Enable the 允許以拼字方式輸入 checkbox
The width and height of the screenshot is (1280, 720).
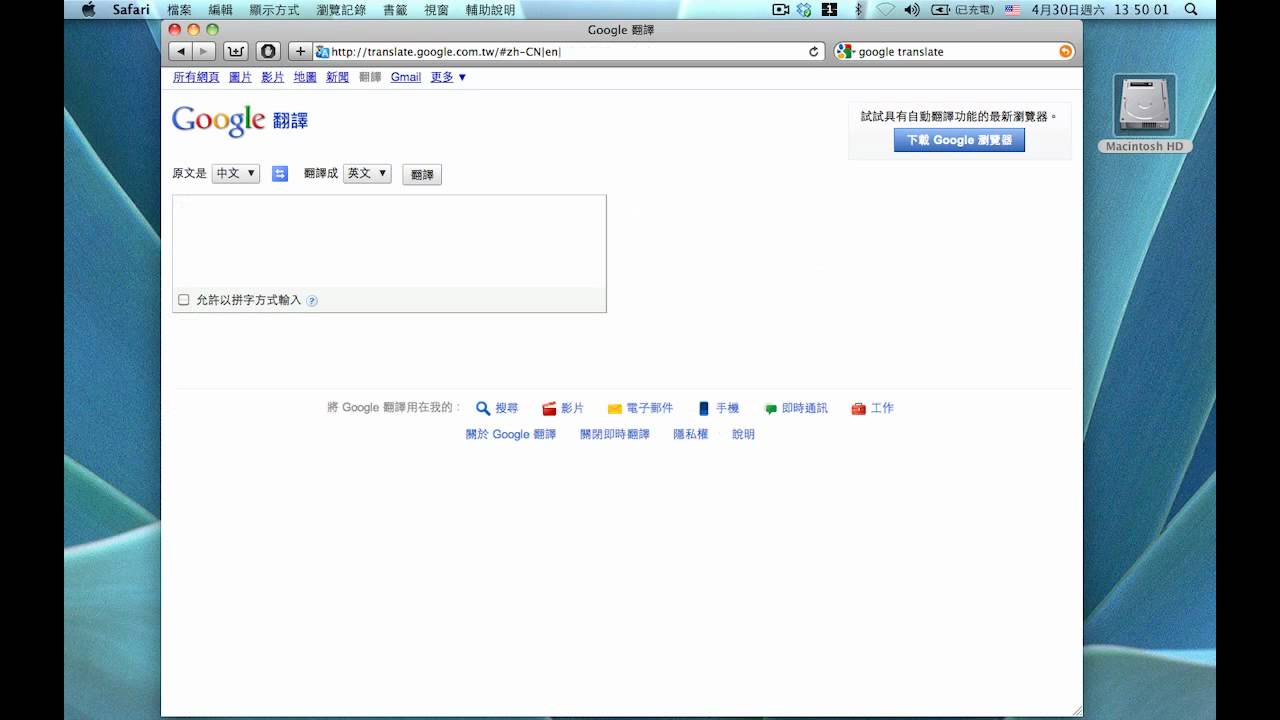[x=183, y=300]
